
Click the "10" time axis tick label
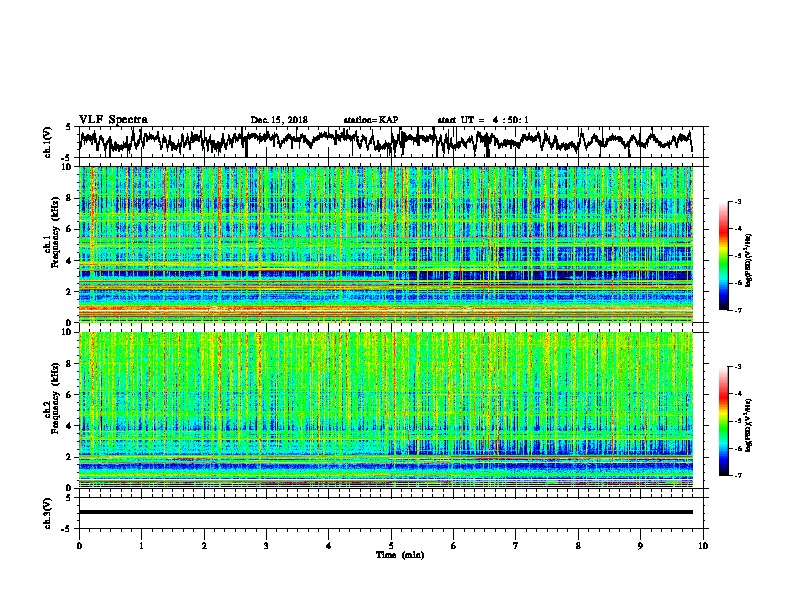(703, 545)
